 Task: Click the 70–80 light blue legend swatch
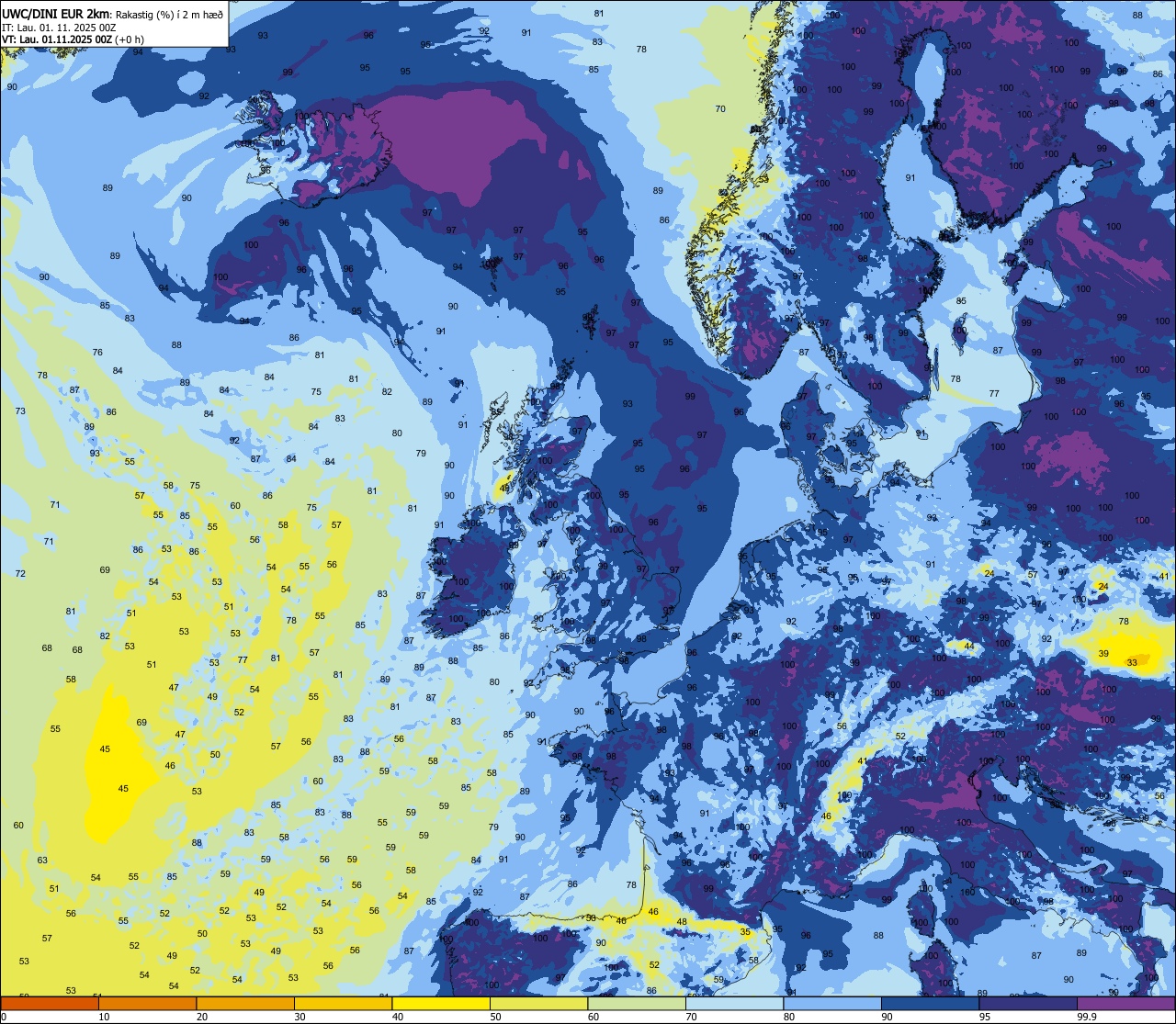click(734, 1004)
